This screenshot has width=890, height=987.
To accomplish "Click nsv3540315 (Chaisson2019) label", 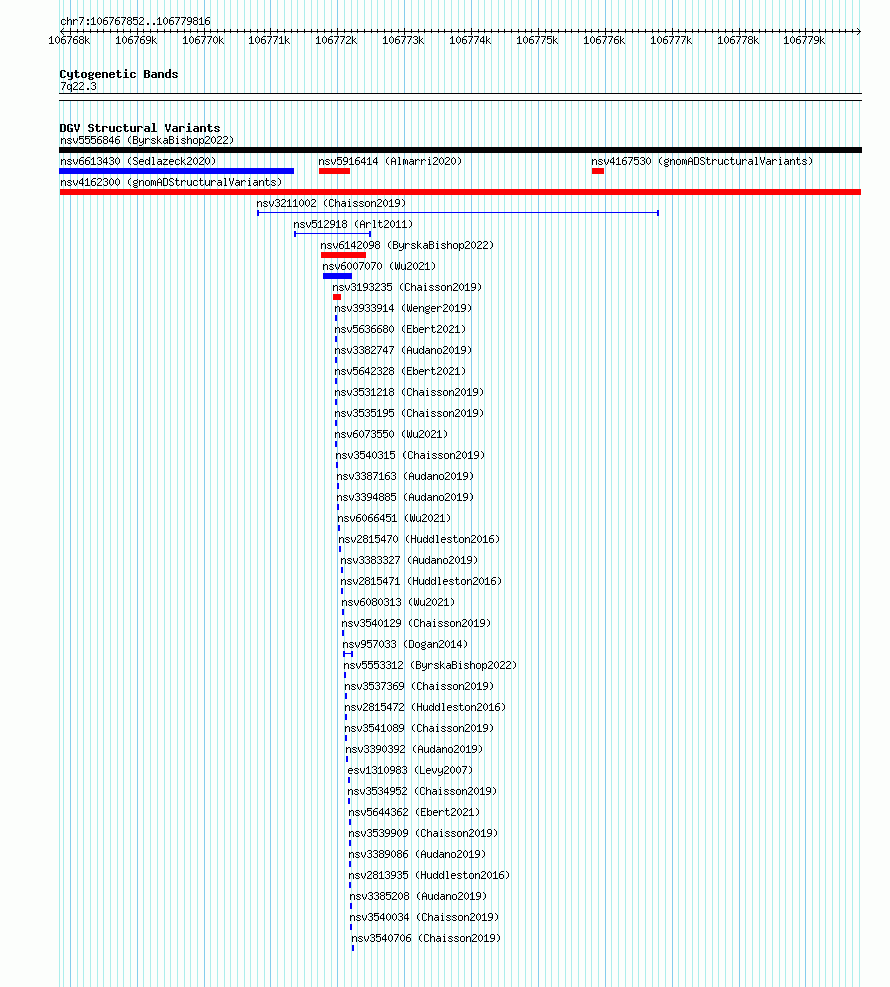I will (410, 455).
